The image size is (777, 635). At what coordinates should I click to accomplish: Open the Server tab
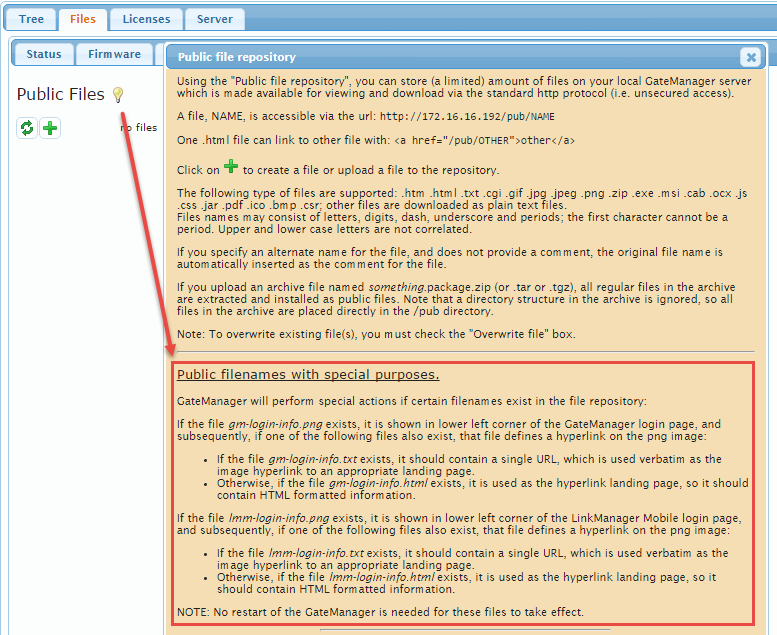point(215,19)
